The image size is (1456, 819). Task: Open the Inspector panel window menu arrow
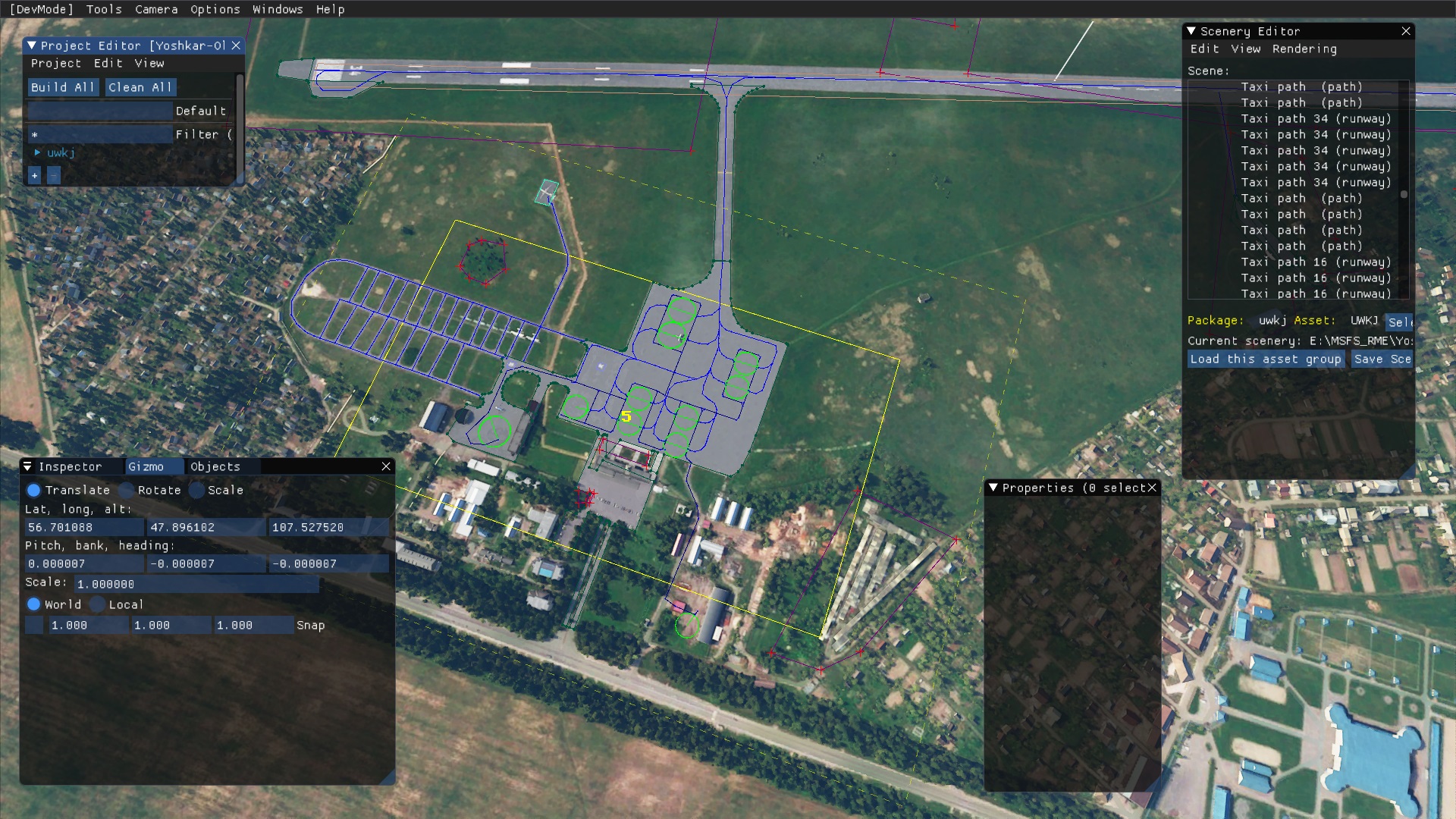27,466
